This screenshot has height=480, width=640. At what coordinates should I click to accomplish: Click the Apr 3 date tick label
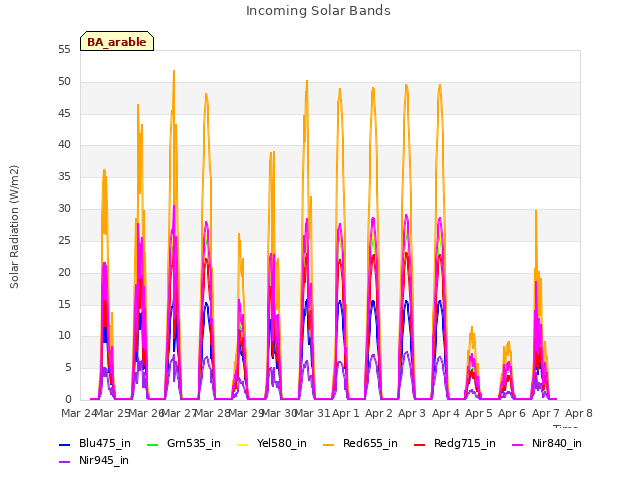click(412, 413)
